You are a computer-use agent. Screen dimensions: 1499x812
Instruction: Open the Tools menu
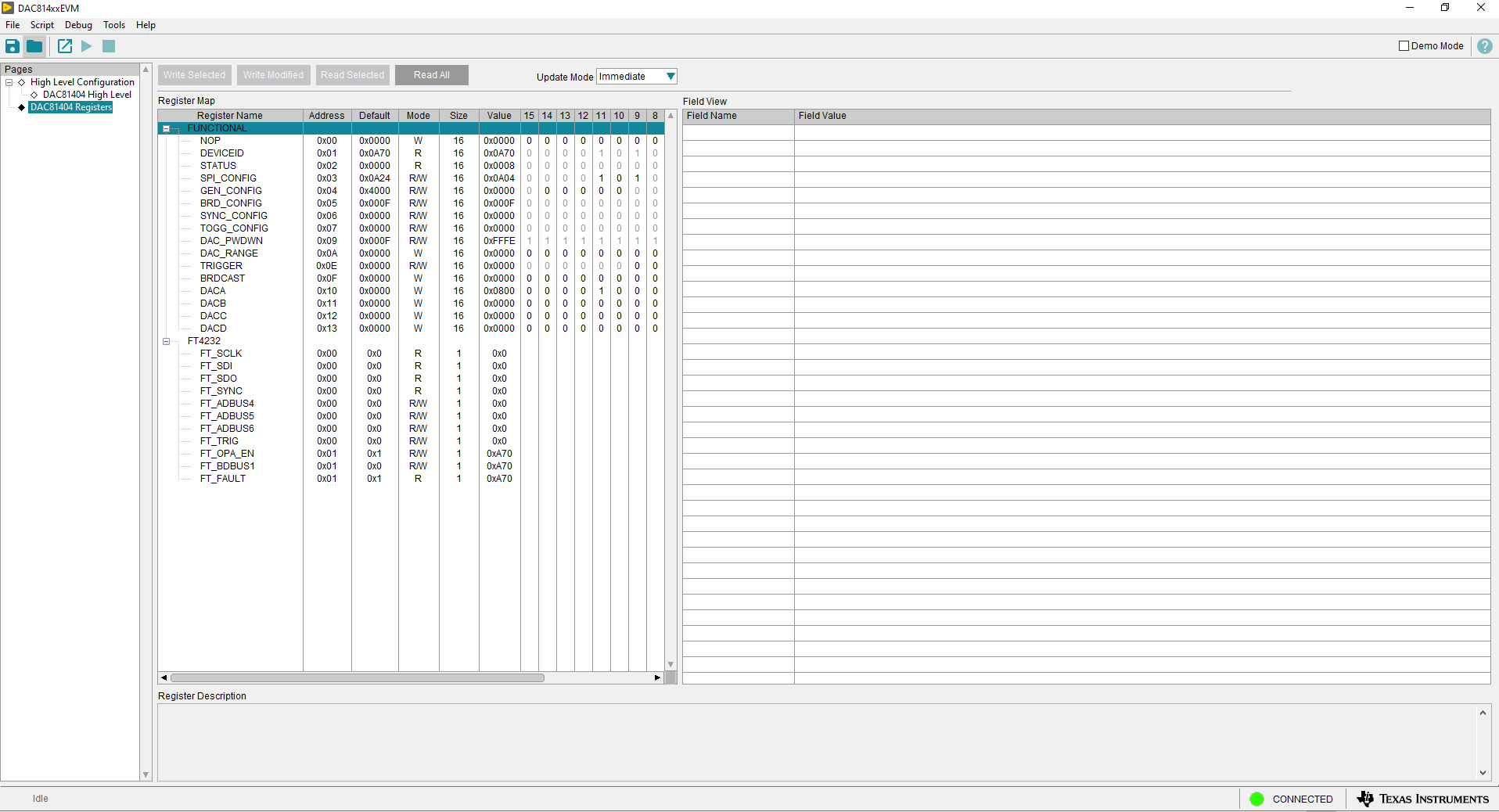coord(114,25)
